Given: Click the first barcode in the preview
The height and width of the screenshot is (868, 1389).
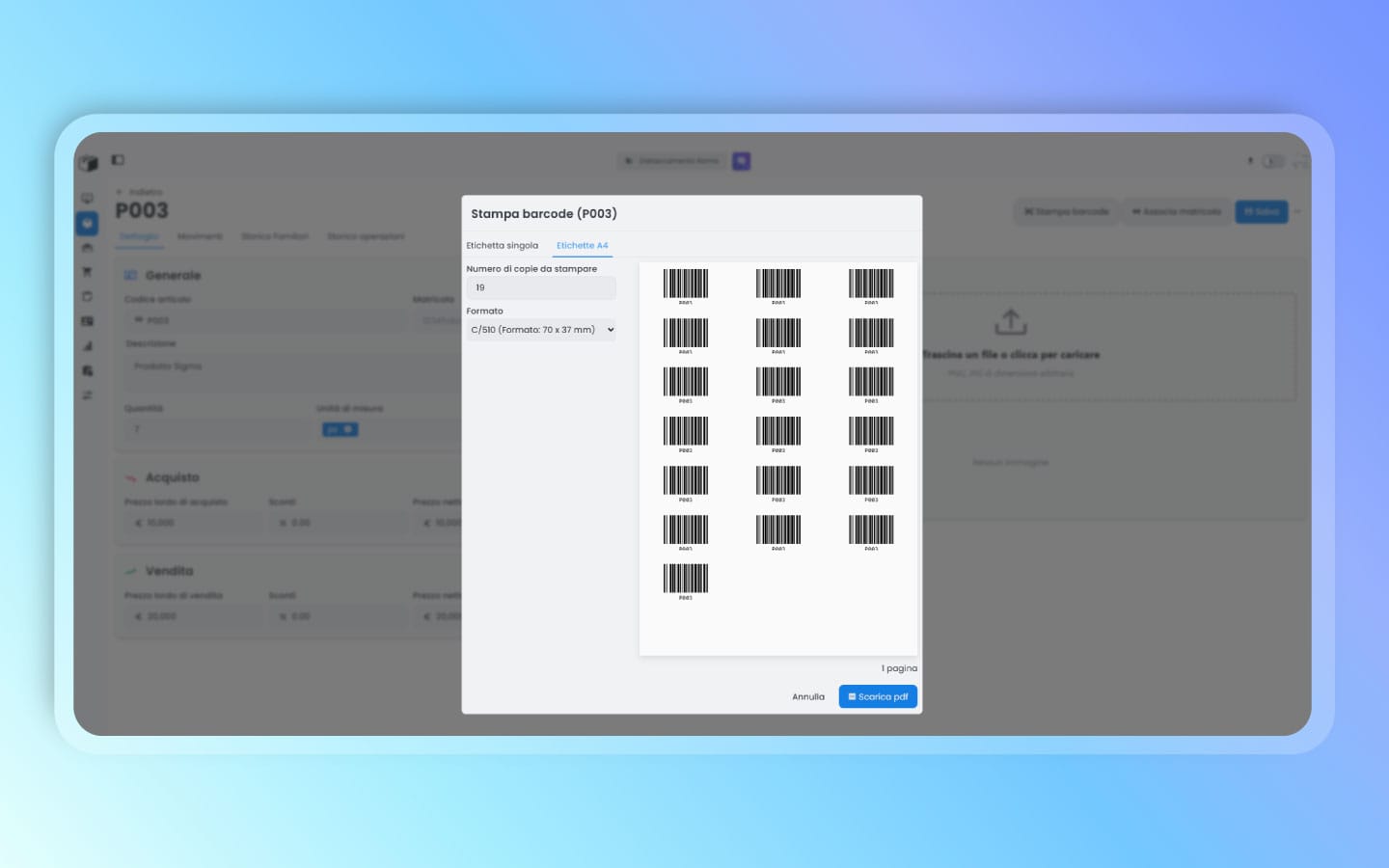Looking at the screenshot, I should click(686, 286).
